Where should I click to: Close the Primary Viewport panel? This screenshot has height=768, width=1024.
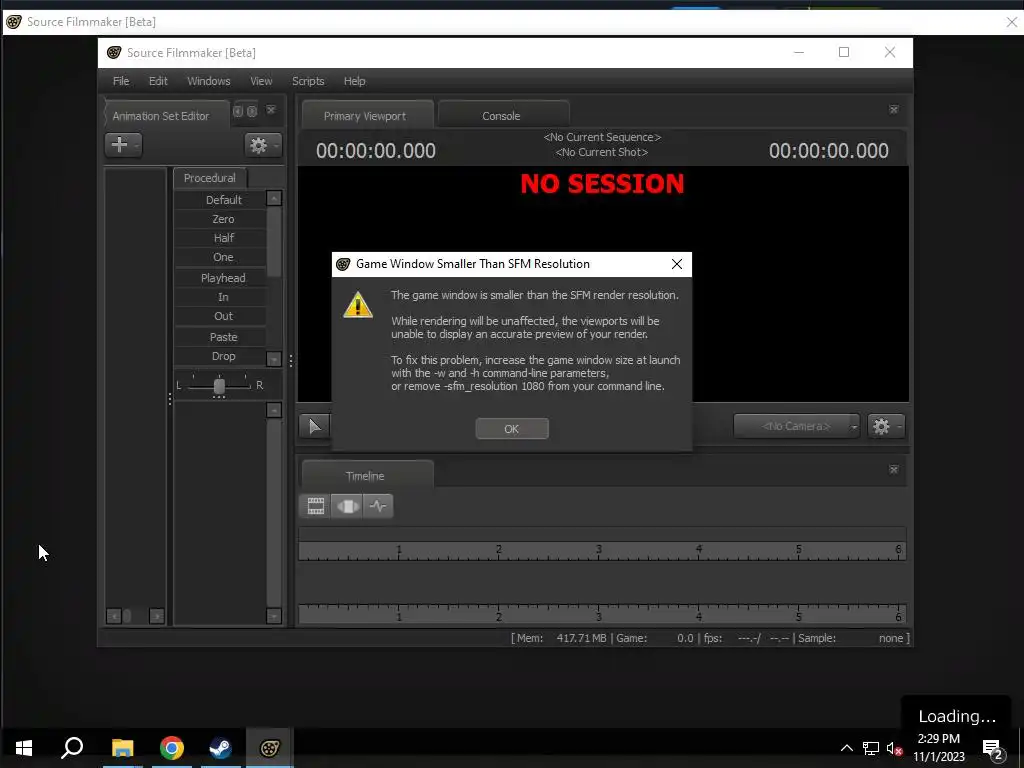894,110
